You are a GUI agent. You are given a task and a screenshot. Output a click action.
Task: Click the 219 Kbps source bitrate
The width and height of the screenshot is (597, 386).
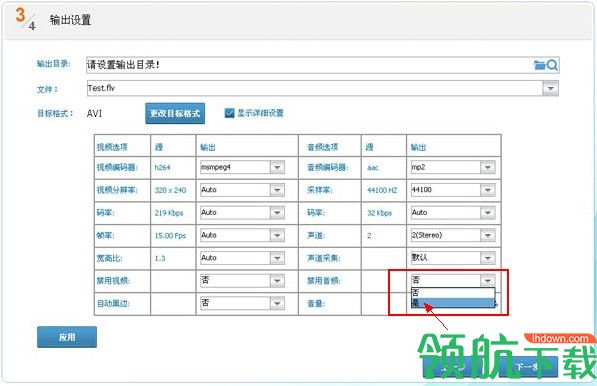click(169, 213)
